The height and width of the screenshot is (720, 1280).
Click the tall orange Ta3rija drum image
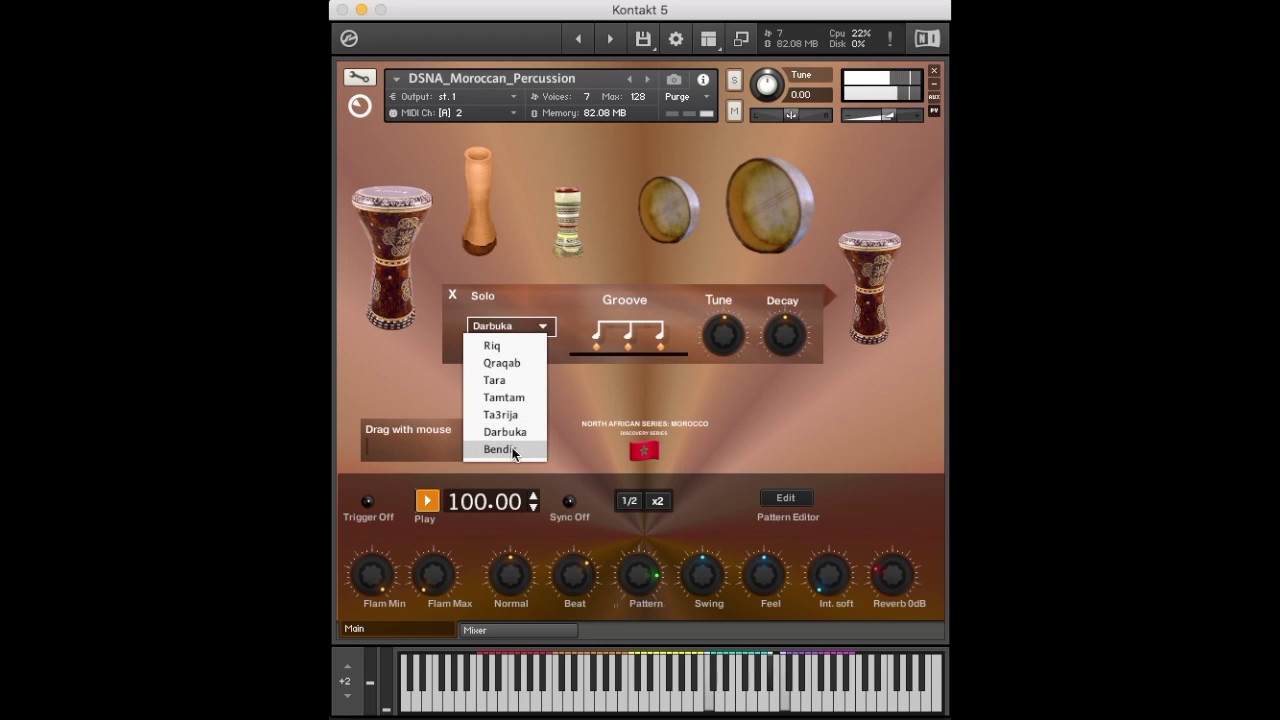point(478,200)
